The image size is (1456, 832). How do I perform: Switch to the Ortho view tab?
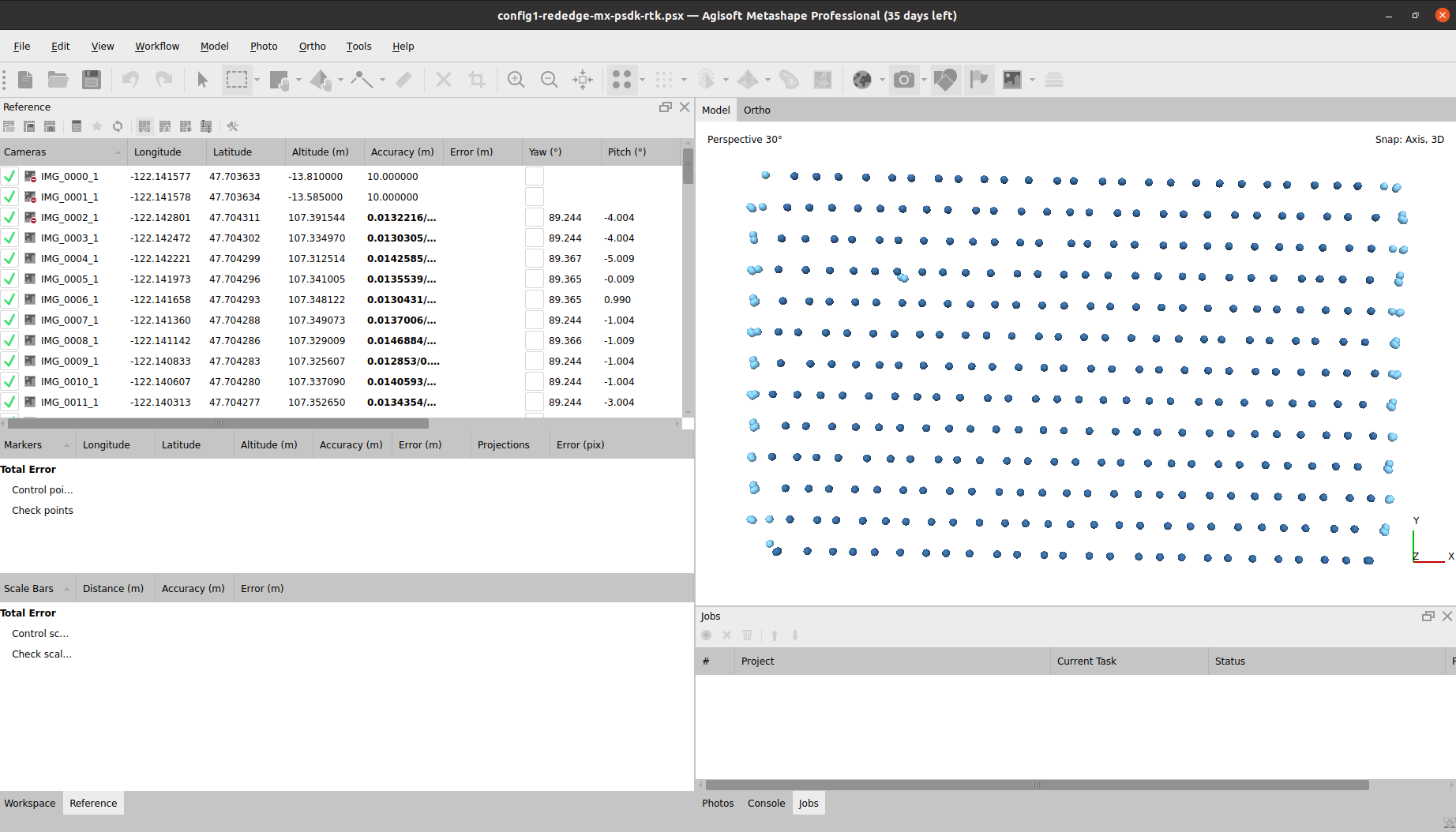coord(756,111)
